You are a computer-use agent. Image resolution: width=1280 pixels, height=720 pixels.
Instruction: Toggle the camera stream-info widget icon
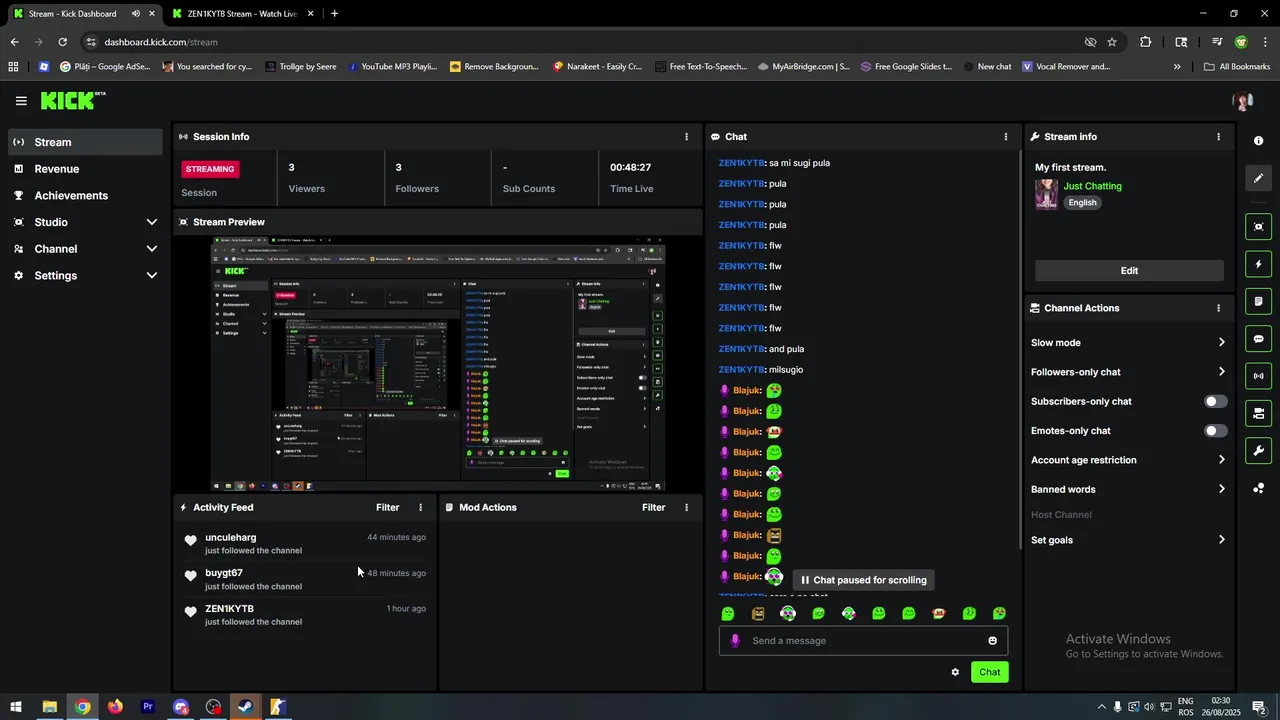click(x=1259, y=413)
